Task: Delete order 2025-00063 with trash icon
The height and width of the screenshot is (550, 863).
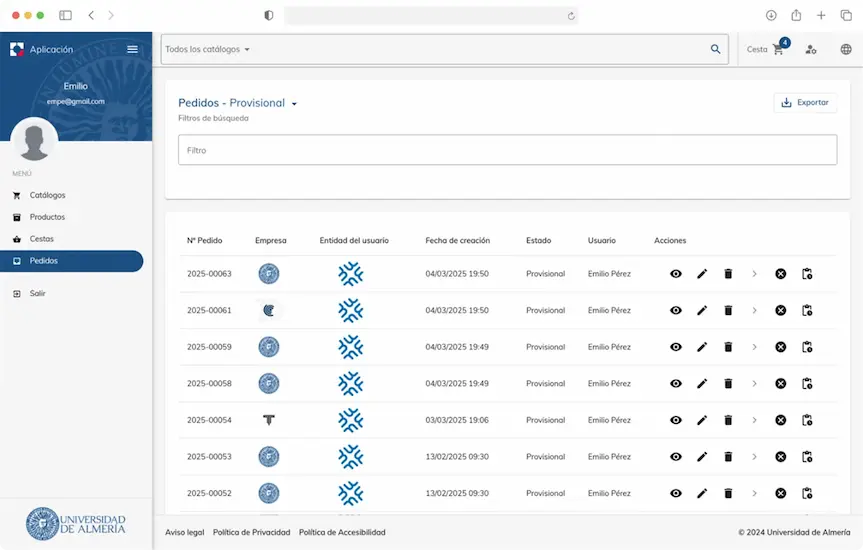Action: click(x=728, y=274)
